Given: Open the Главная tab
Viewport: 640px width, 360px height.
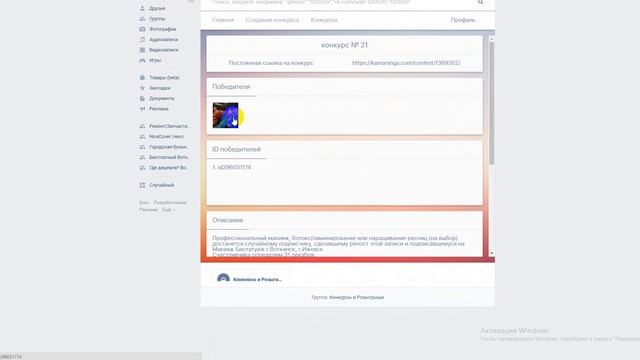Looking at the screenshot, I should 223,20.
